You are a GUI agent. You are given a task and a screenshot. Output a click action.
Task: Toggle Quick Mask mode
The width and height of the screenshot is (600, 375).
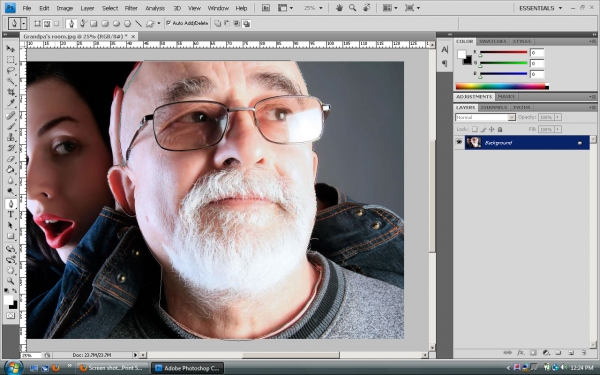[10, 316]
